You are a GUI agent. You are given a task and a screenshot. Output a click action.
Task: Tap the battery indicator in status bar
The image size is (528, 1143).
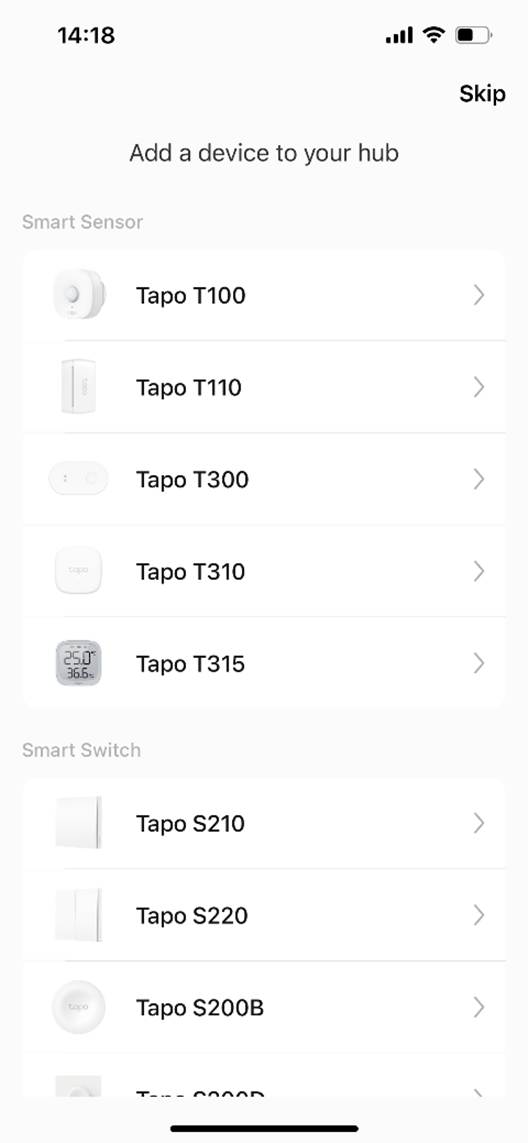click(473, 34)
